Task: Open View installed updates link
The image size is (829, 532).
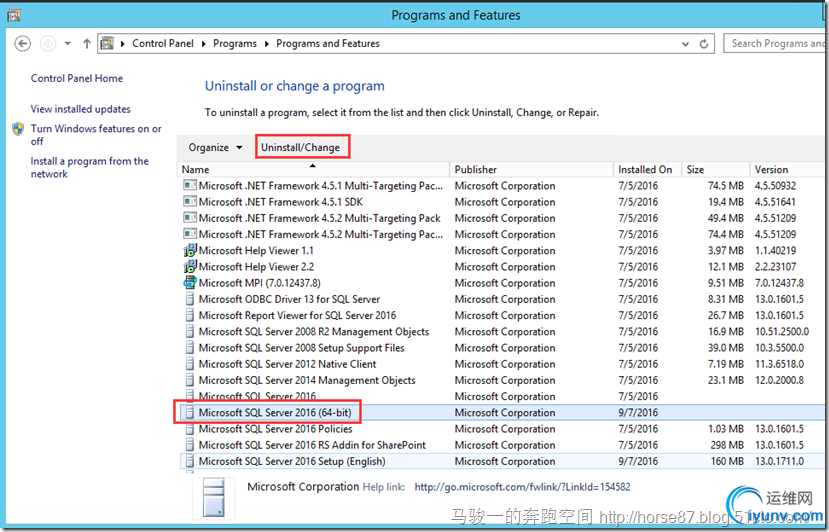Action: [x=80, y=109]
